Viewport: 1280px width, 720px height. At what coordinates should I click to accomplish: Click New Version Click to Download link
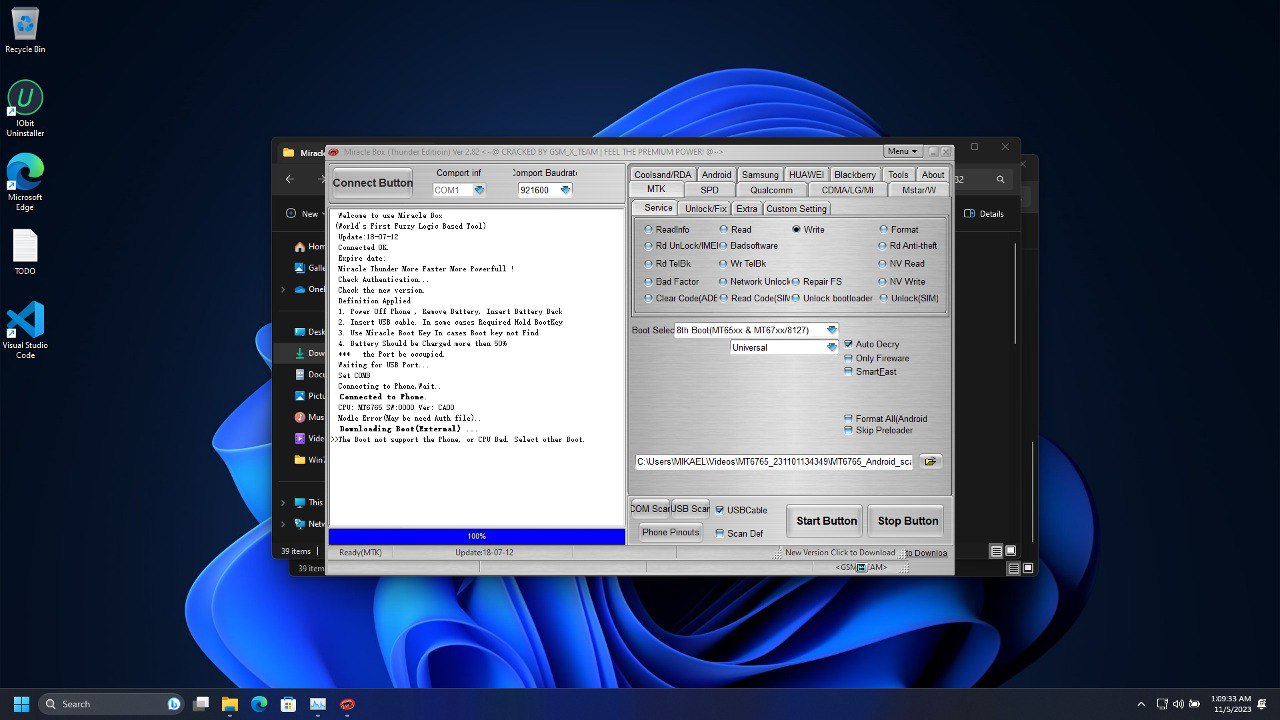(840, 552)
